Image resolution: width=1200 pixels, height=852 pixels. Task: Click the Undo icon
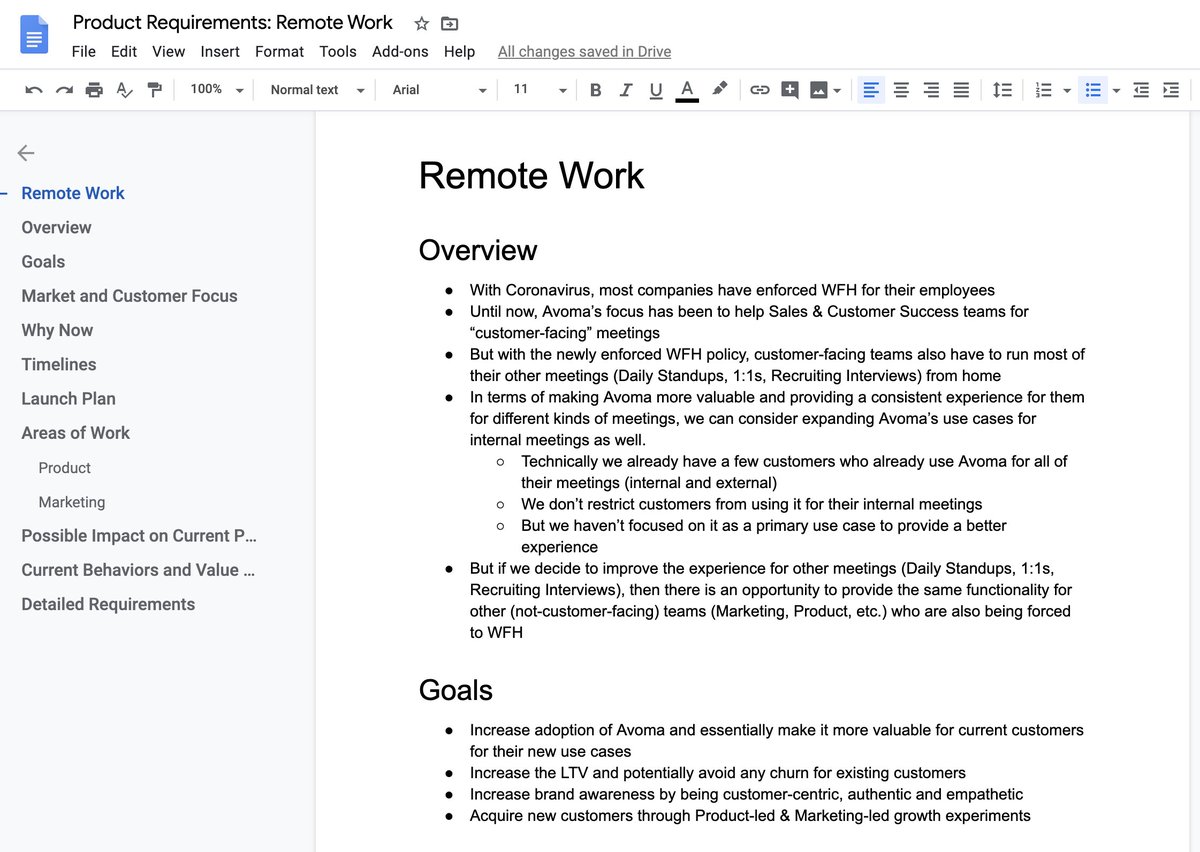[33, 89]
